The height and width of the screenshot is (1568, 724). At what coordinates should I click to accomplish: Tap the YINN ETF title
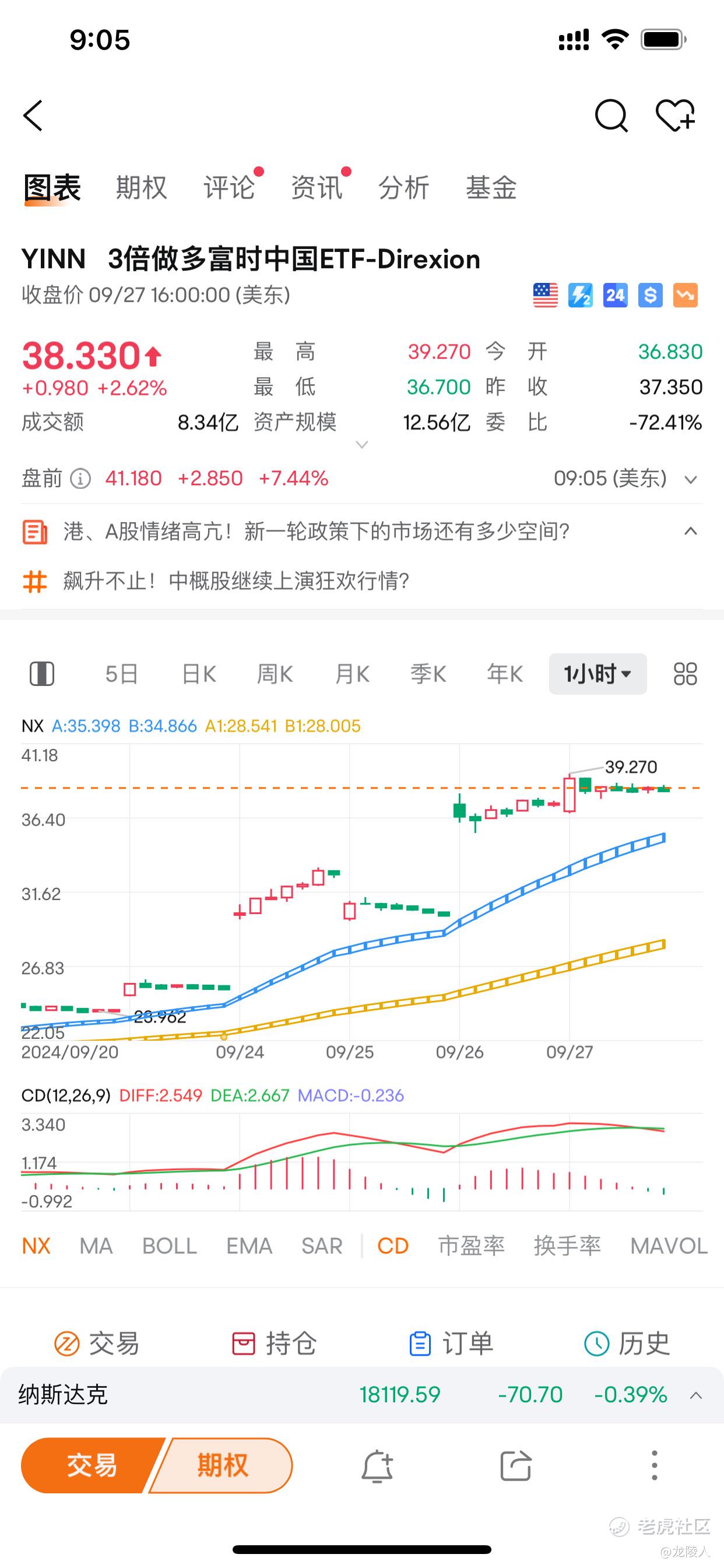[251, 260]
